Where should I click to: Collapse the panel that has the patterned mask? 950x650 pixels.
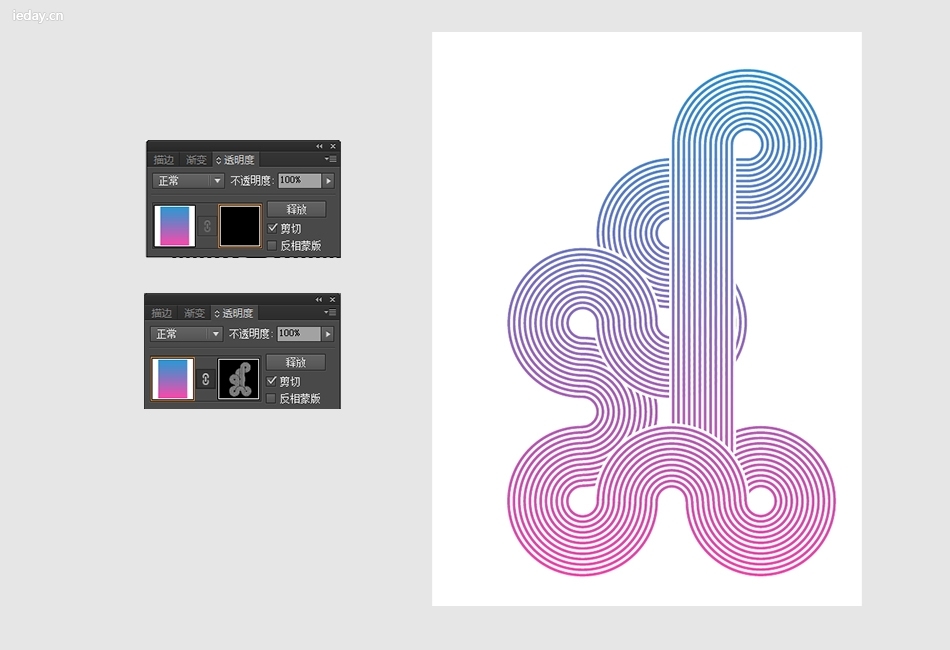tap(319, 299)
